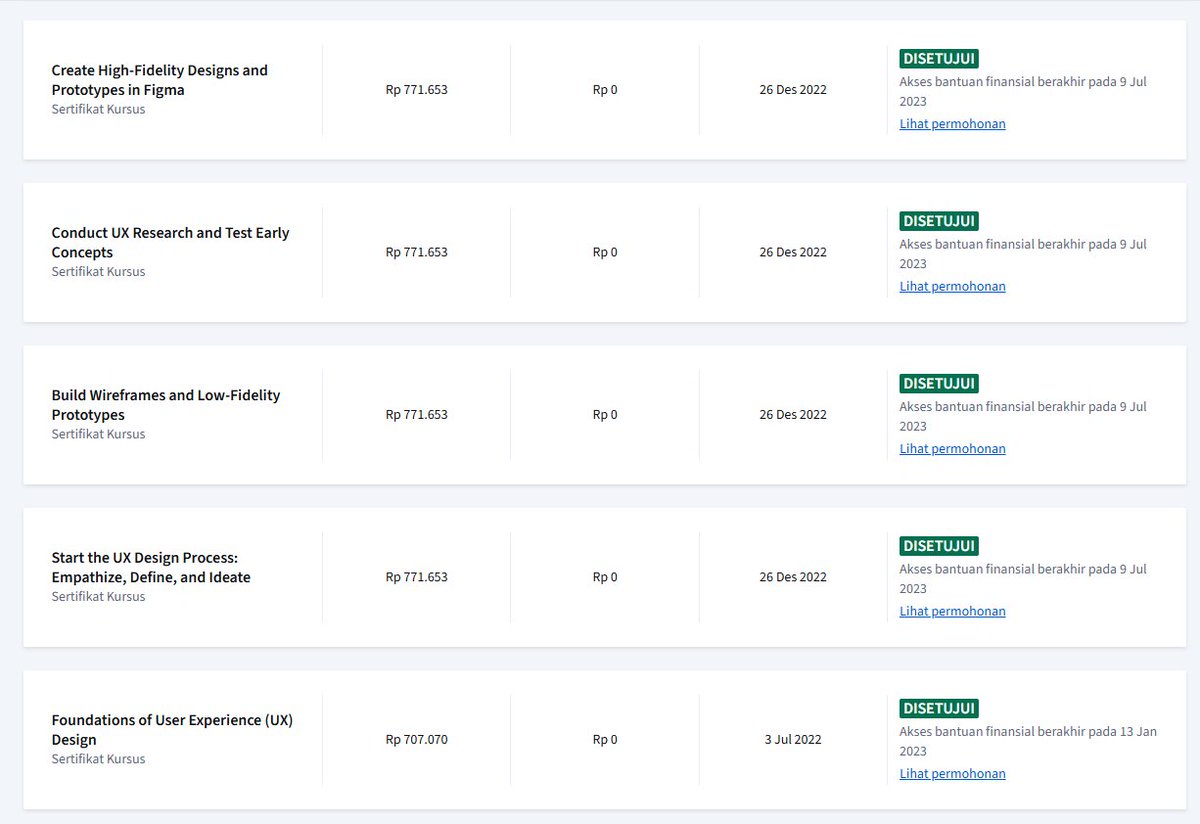Click 26 Des 2022 in Start the UX Design Process row
This screenshot has height=824, width=1200.
[x=793, y=577]
